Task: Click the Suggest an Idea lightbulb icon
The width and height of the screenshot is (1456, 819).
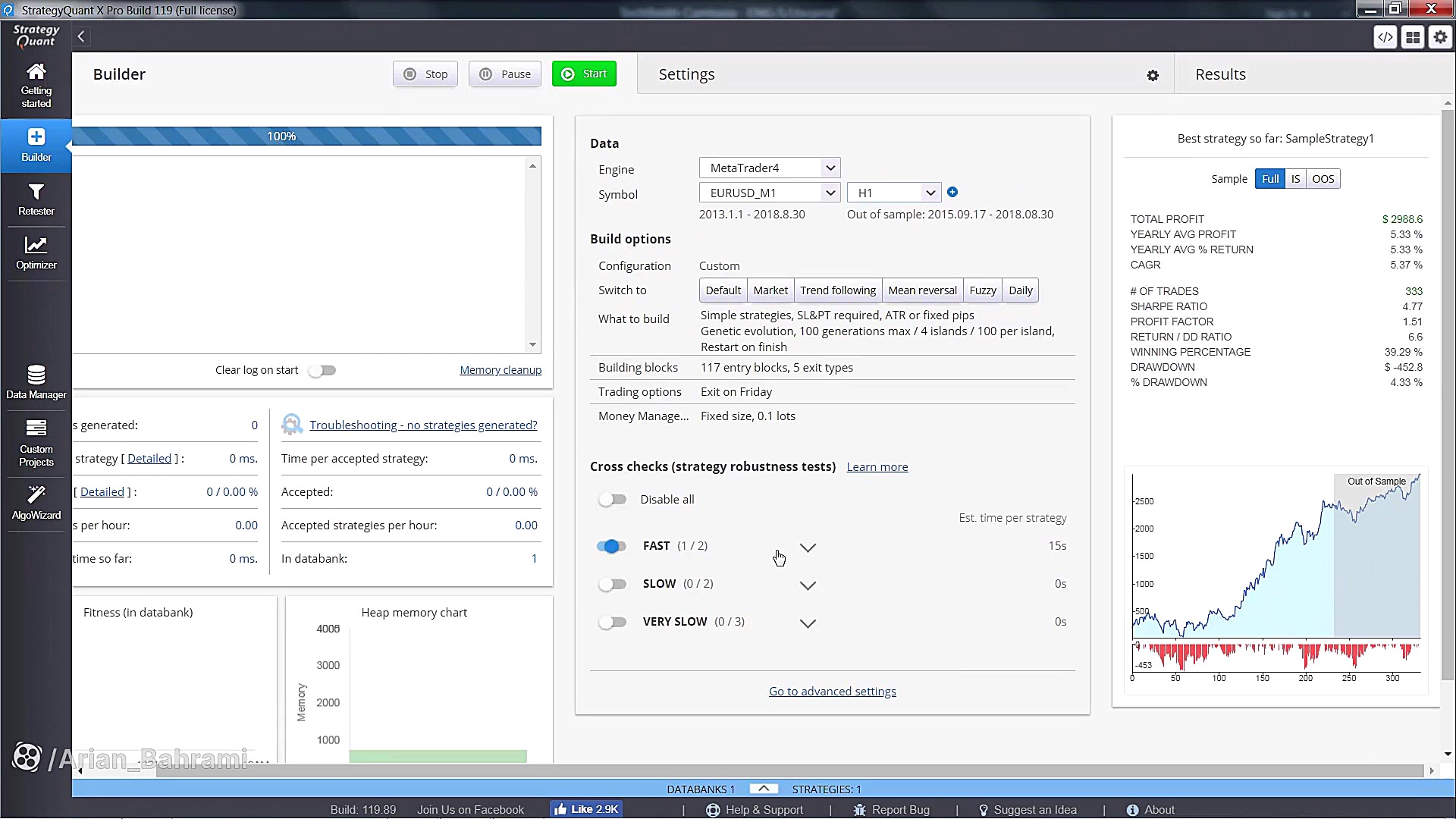Action: (x=984, y=810)
